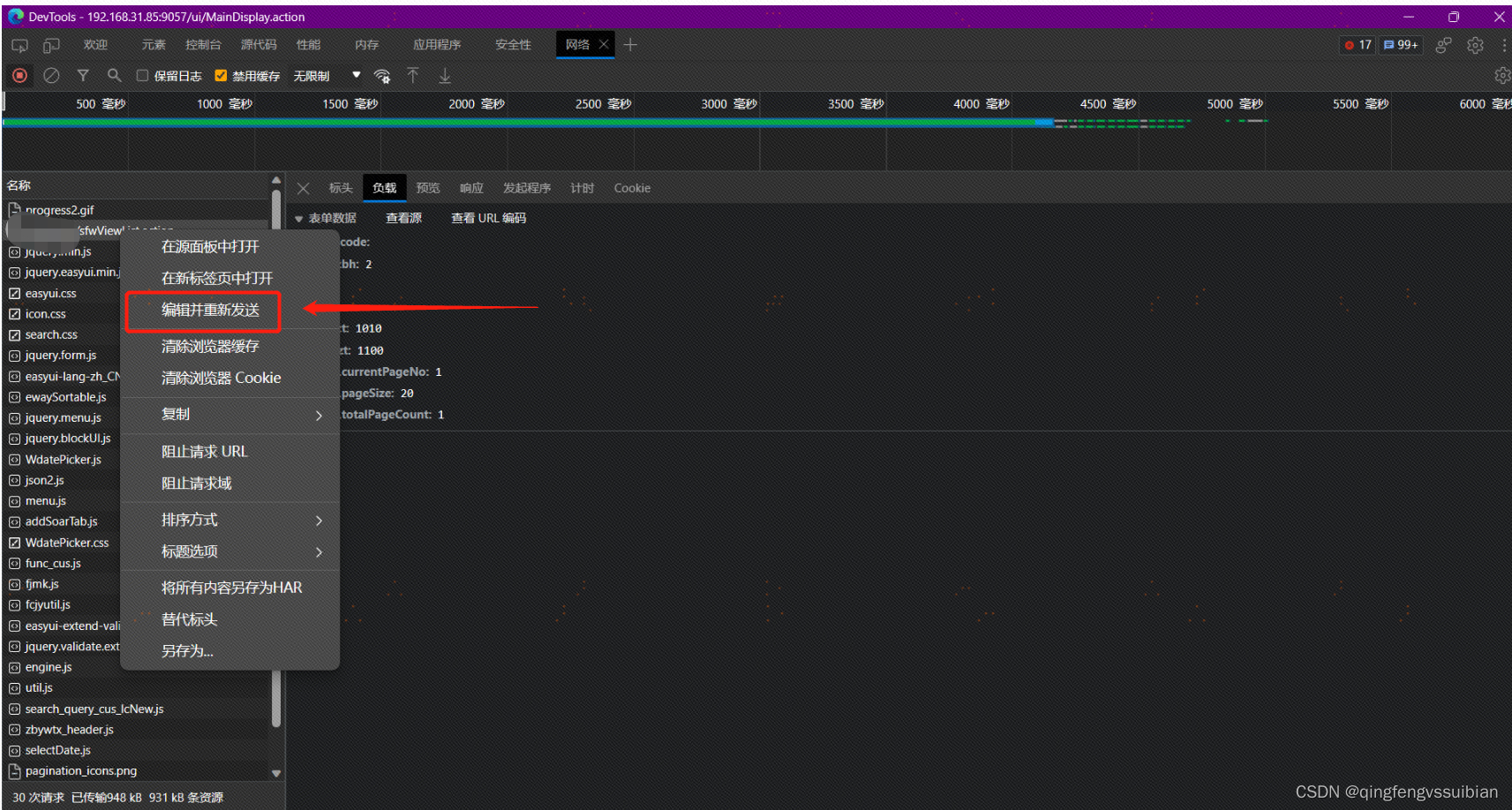This screenshot has height=810, width=1512.
Task: Open the feedback people icon
Action: click(x=1443, y=45)
